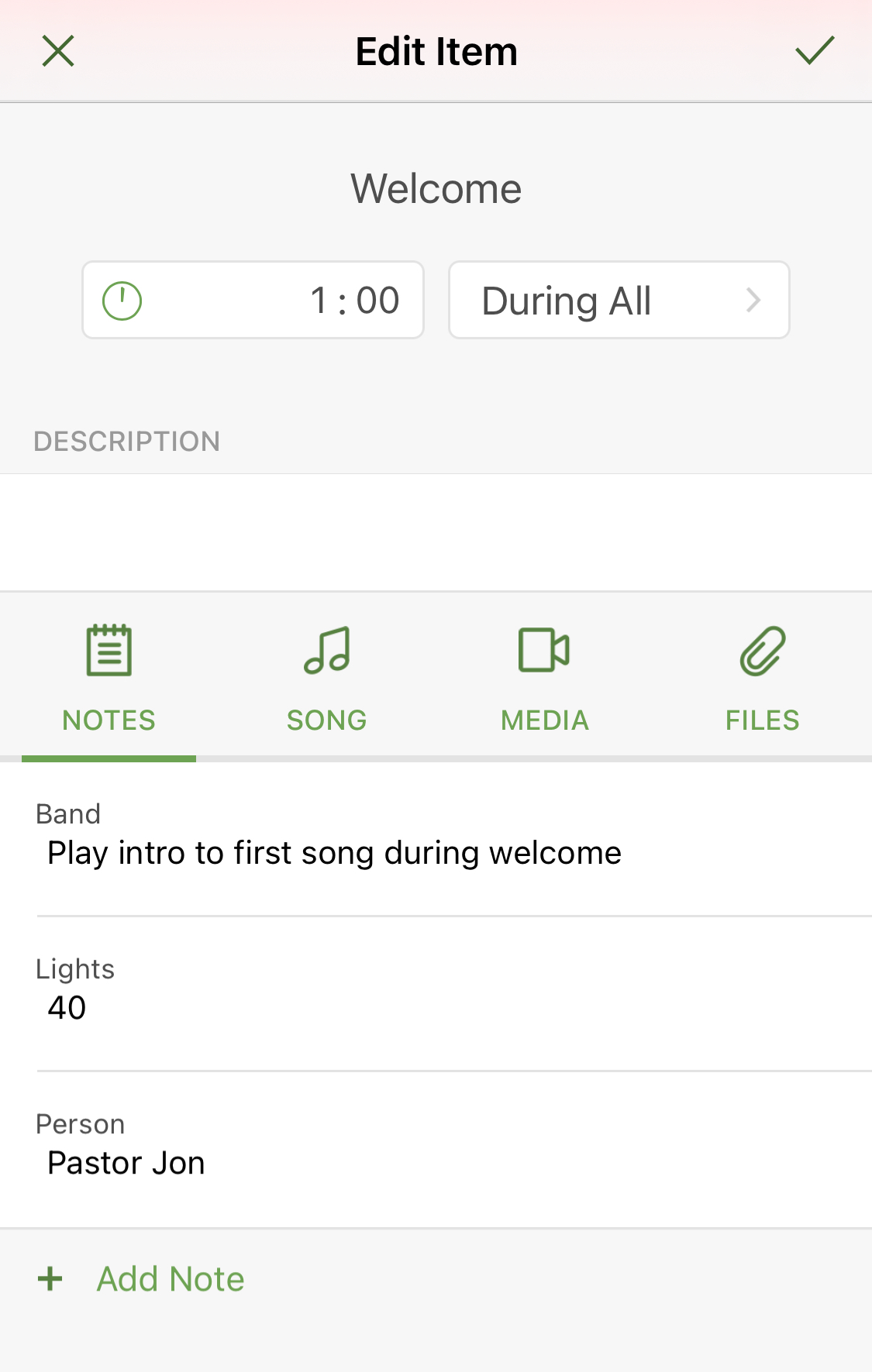The image size is (872, 1372).
Task: Tap the chevron in During All
Action: (753, 300)
